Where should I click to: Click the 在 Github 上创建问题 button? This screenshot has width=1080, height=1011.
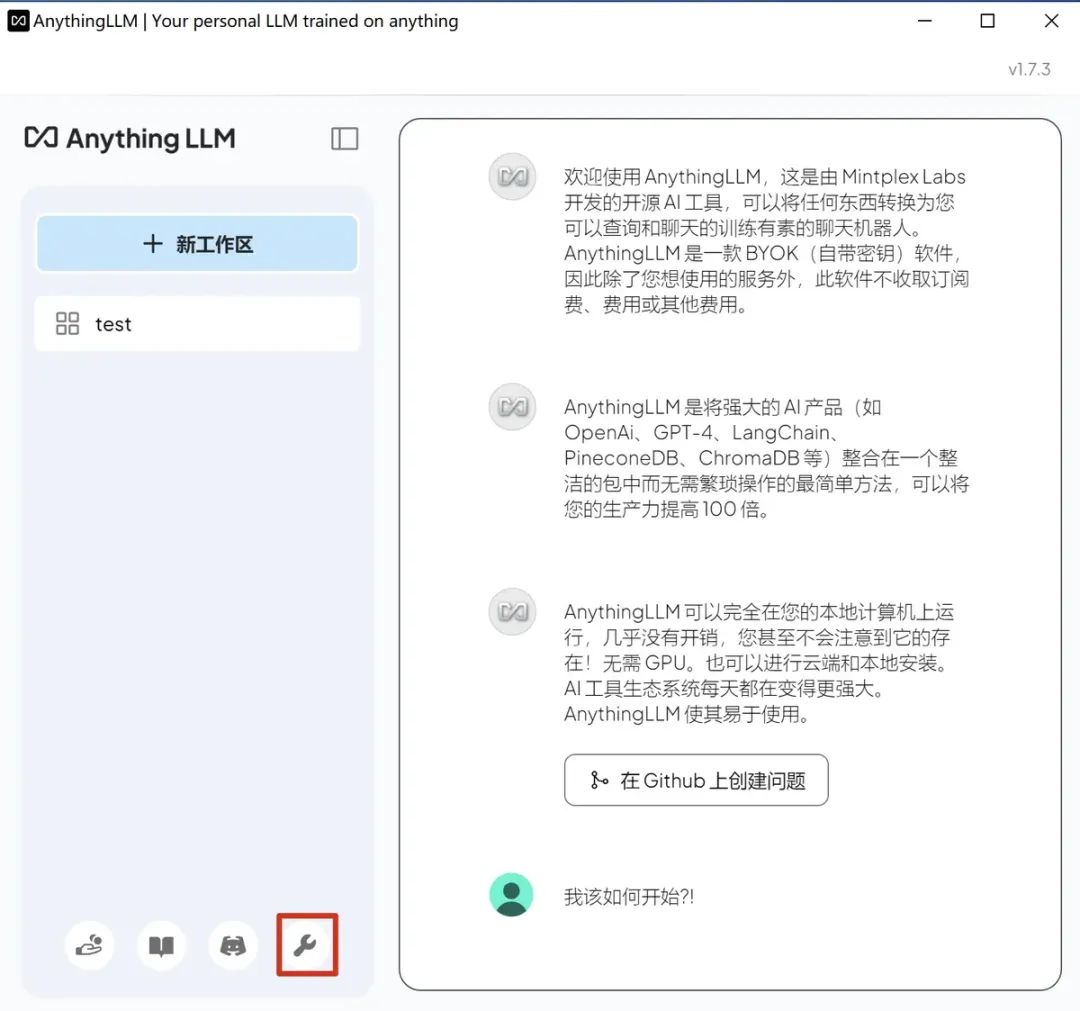tap(696, 780)
